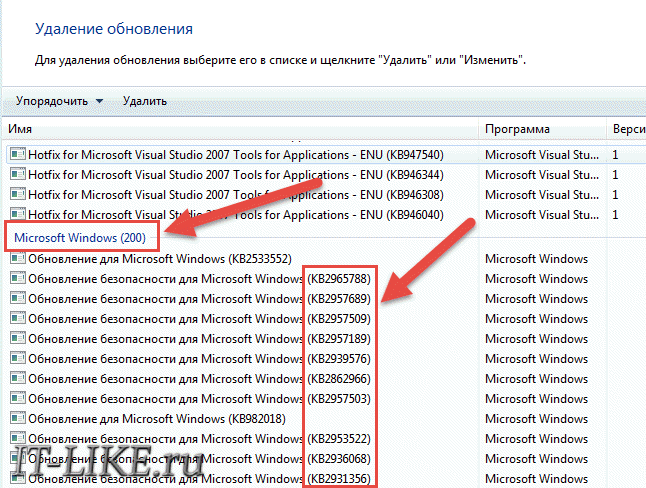Sort list by the Имя column header
The width and height of the screenshot is (646, 488).
(240, 129)
